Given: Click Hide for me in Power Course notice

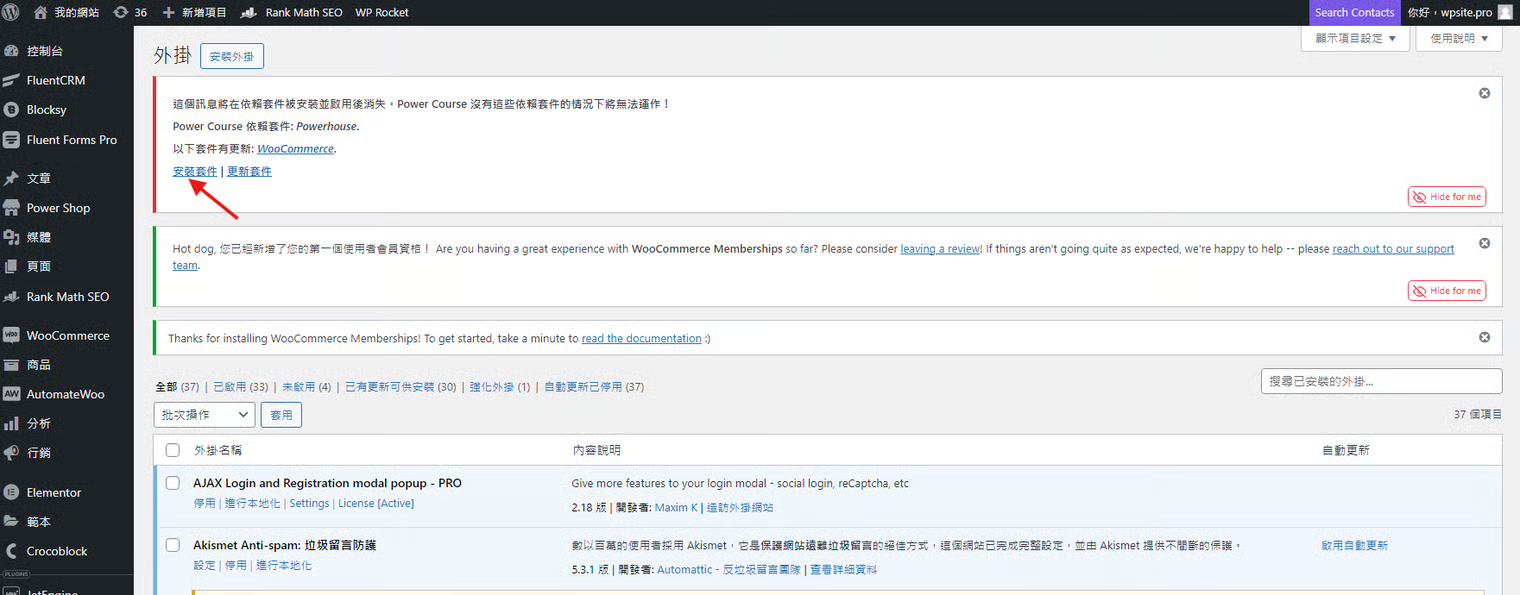Looking at the screenshot, I should coord(1447,197).
